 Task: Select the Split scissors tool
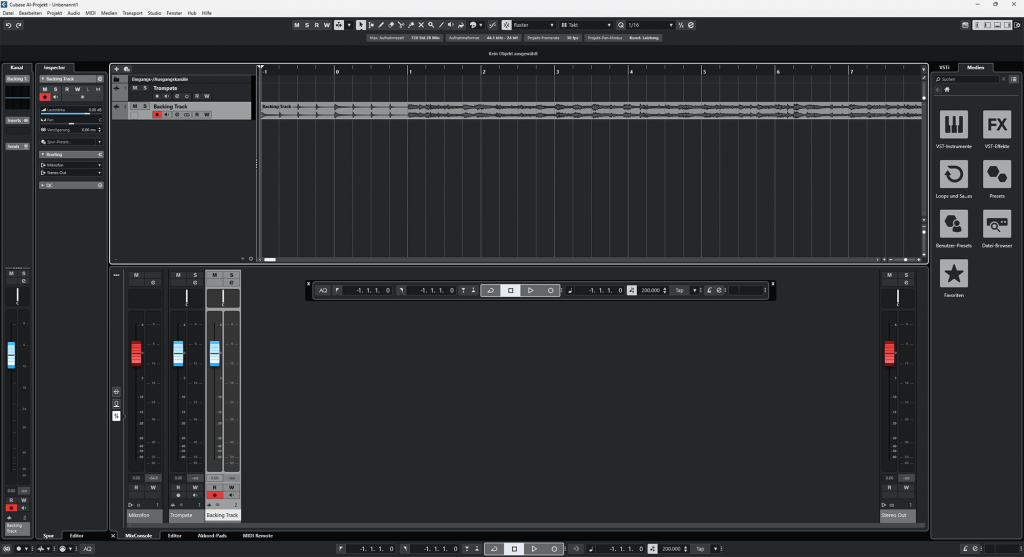pos(401,25)
